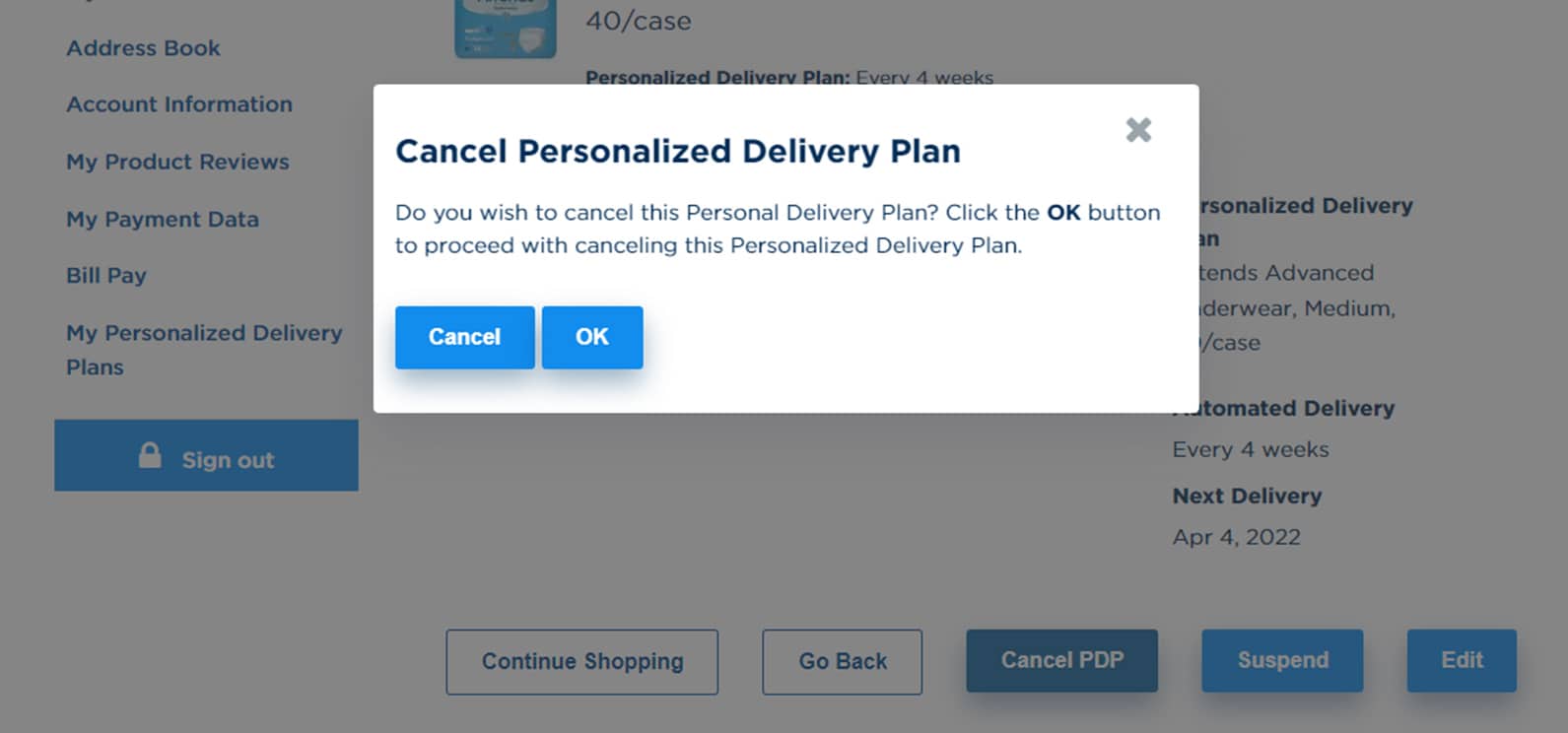The image size is (1568, 733).
Task: Open Account Information page
Action: tap(179, 104)
